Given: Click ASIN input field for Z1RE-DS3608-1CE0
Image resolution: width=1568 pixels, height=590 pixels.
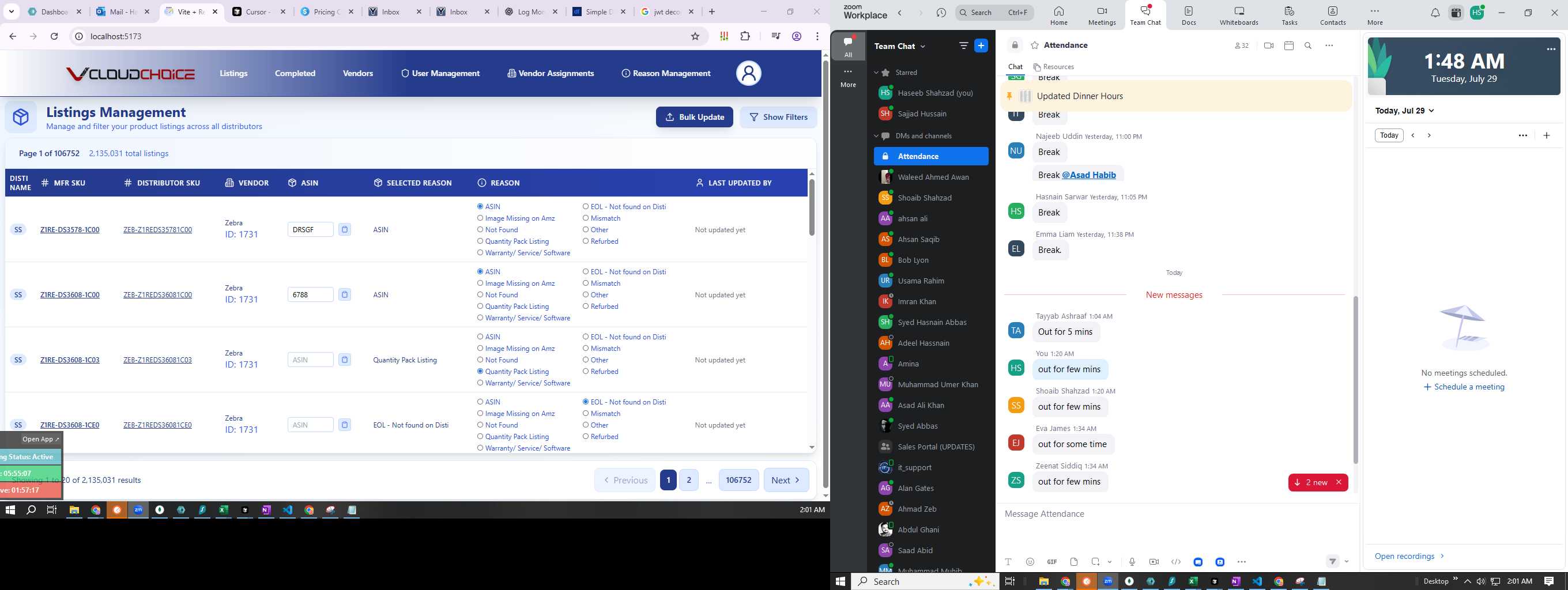Looking at the screenshot, I should 311,425.
